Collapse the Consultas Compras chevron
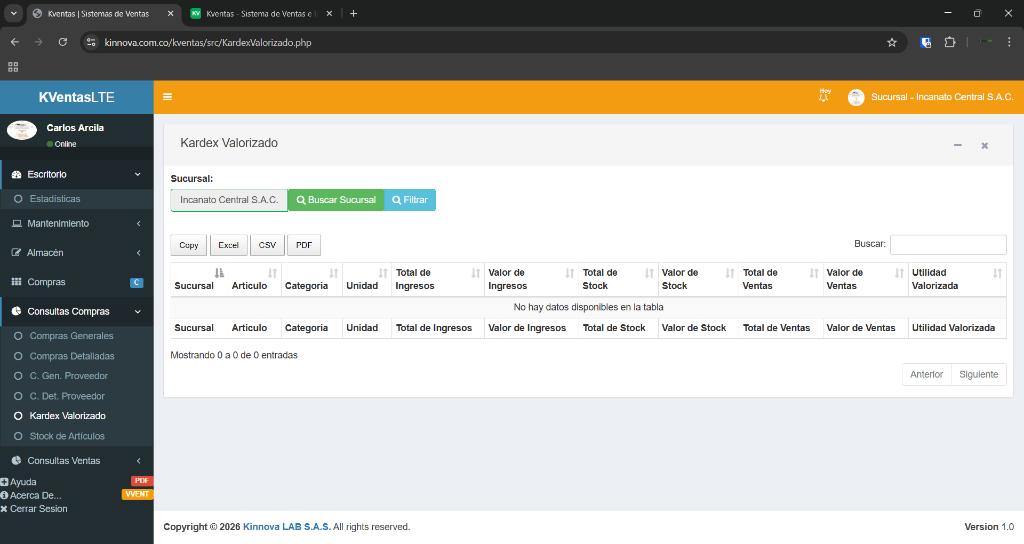Screen dimensions: 1024x544 click(x=138, y=312)
